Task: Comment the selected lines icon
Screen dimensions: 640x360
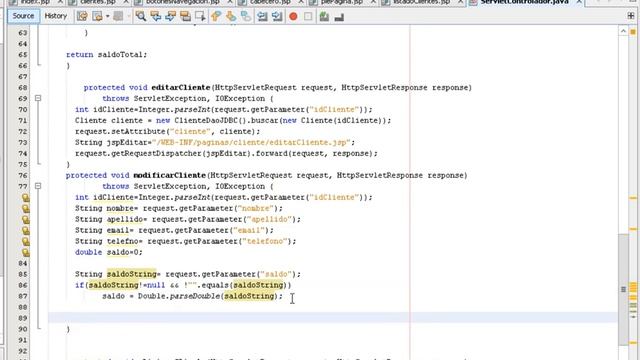Action: pos(324,16)
